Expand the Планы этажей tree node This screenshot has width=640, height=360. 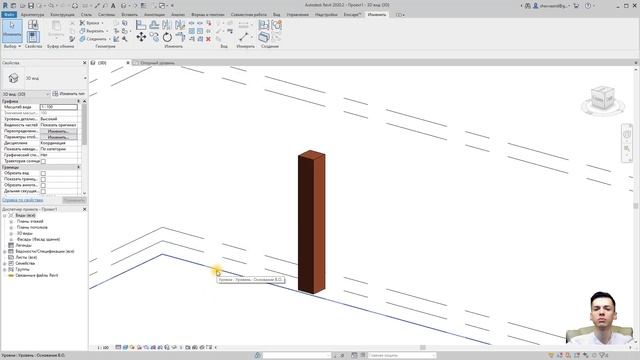(11, 221)
